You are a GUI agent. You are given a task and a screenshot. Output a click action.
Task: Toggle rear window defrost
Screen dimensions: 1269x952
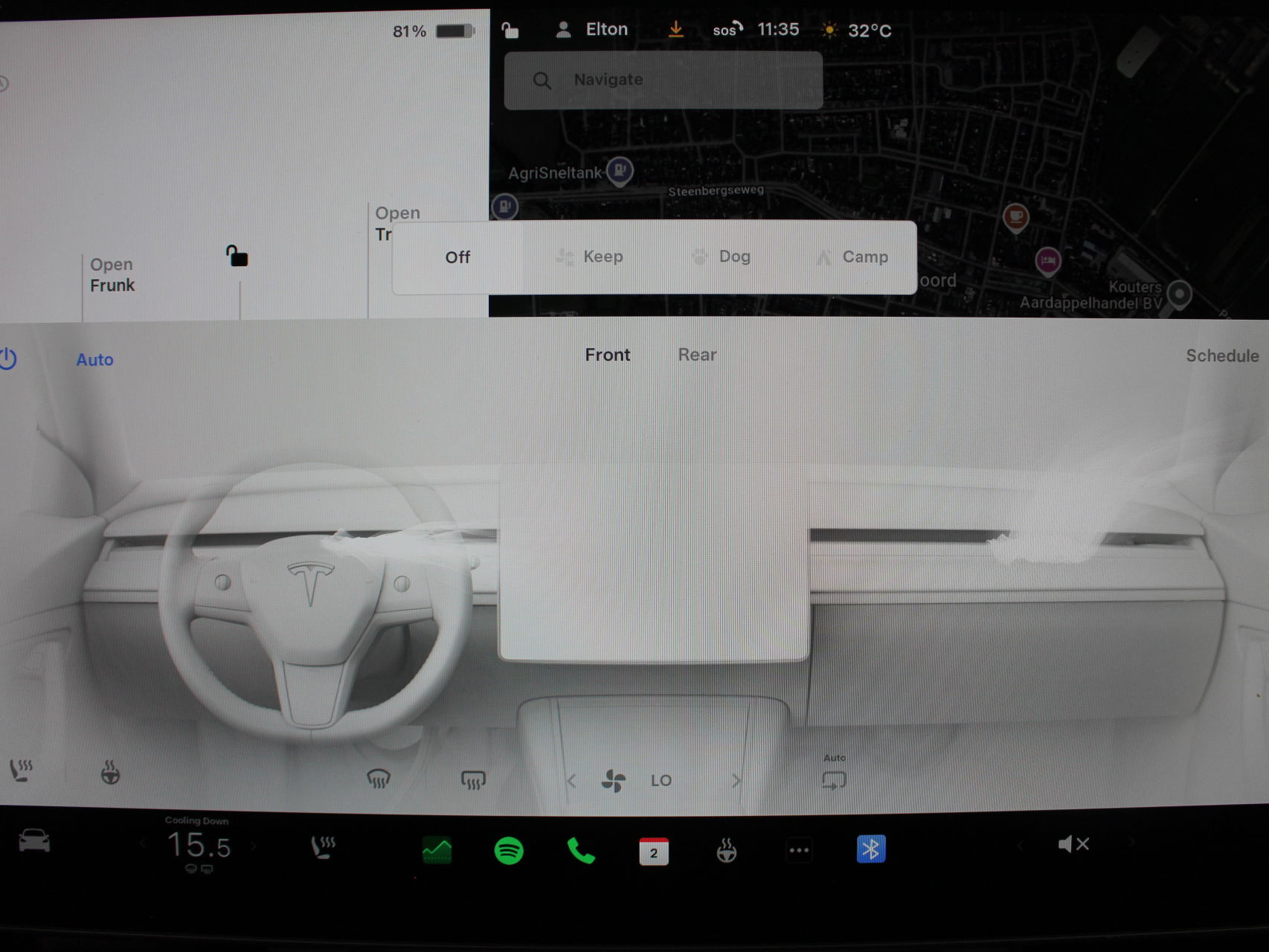[x=473, y=779]
